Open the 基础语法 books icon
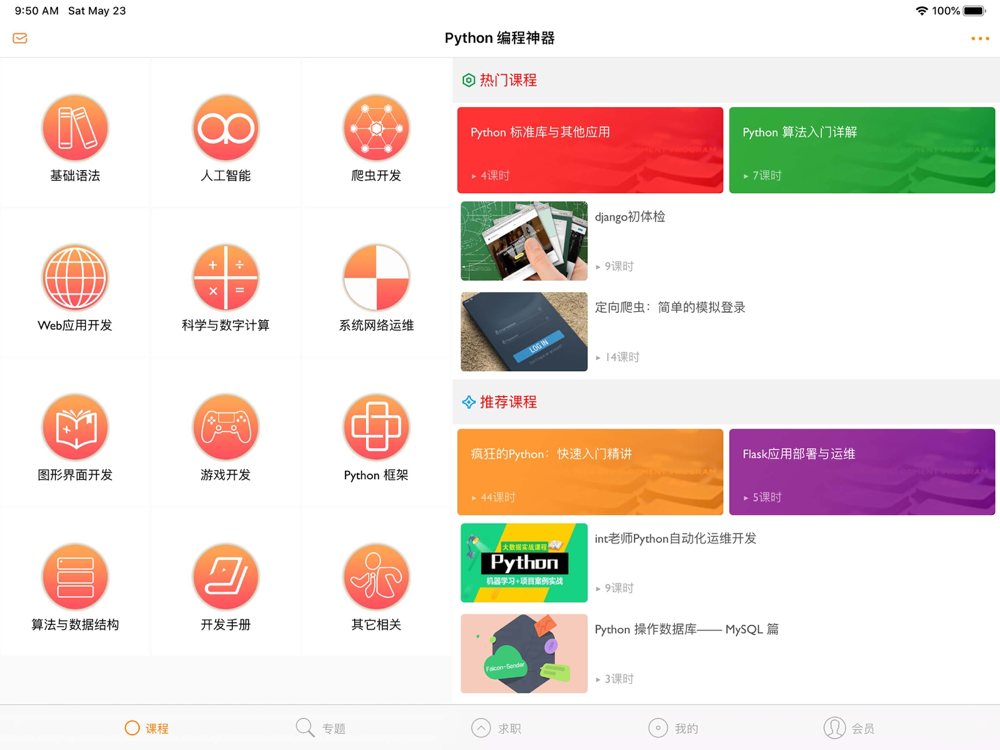1000x750 pixels. 75,128
